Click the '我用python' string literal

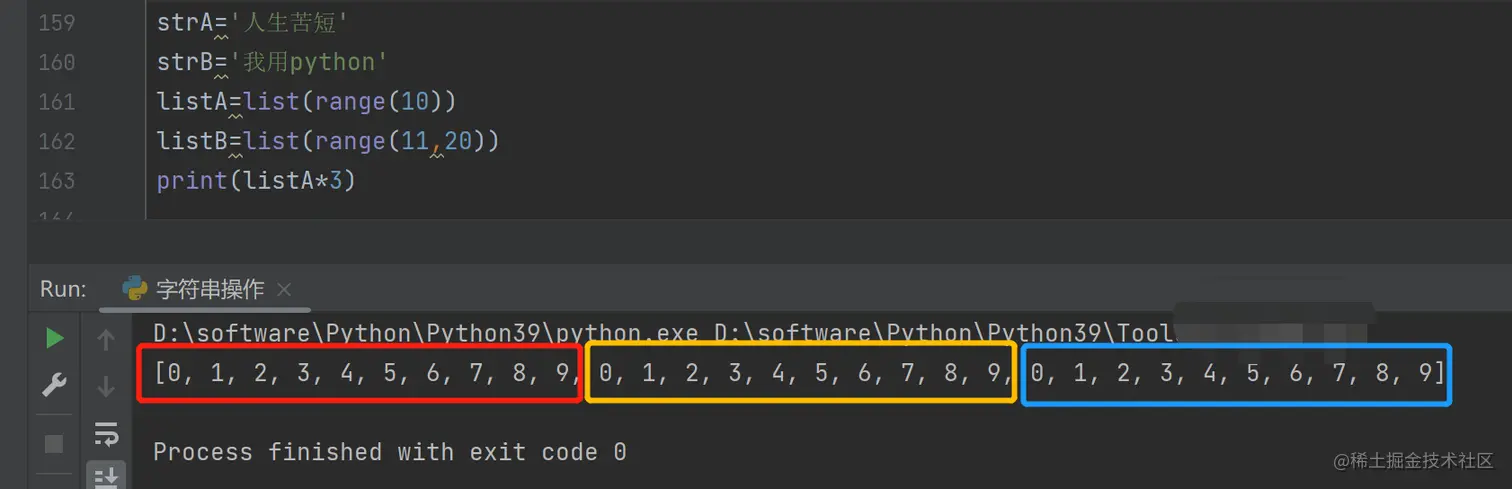[309, 62]
